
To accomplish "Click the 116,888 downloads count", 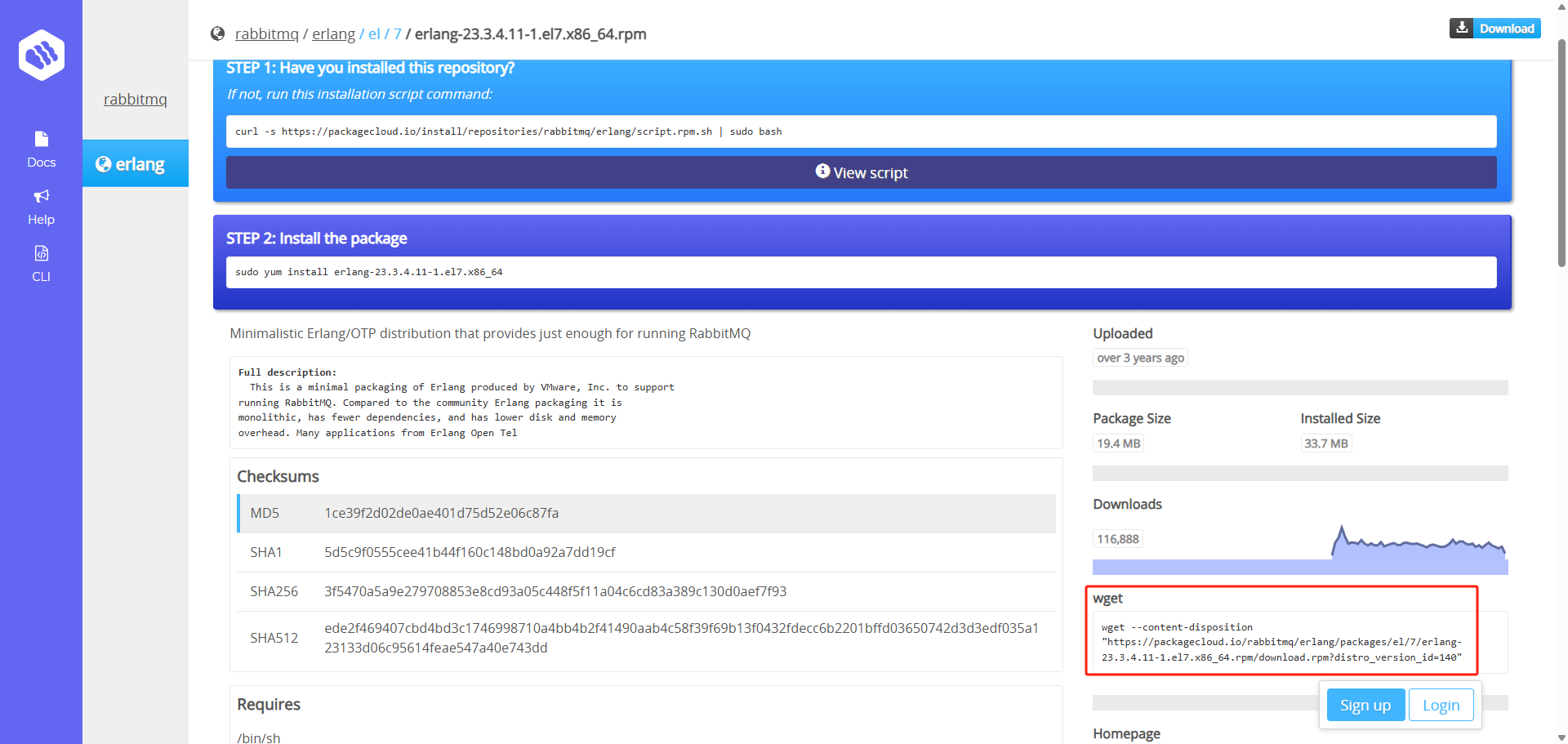I will point(1118,539).
